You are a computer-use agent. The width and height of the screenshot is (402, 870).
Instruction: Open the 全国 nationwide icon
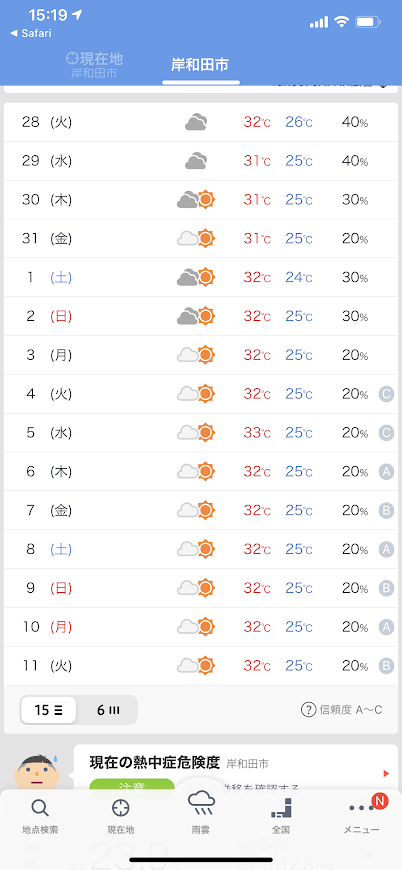[281, 808]
